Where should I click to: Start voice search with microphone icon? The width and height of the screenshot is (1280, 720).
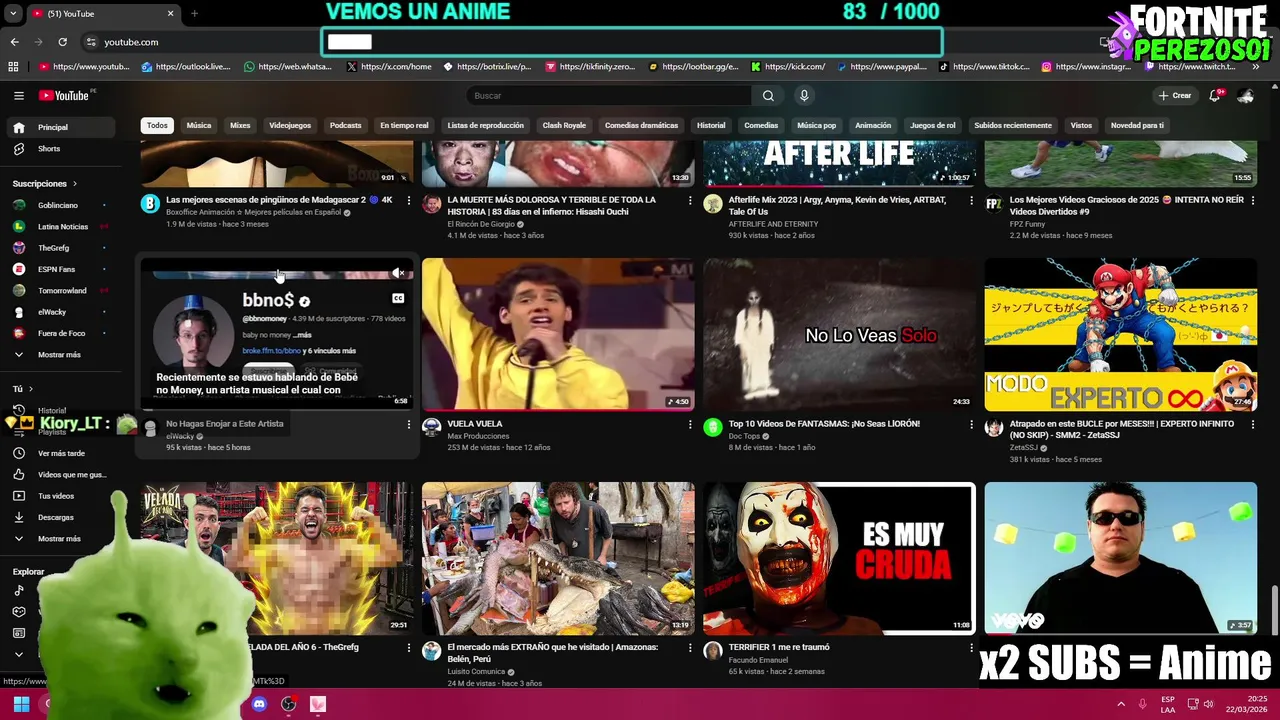803,96
